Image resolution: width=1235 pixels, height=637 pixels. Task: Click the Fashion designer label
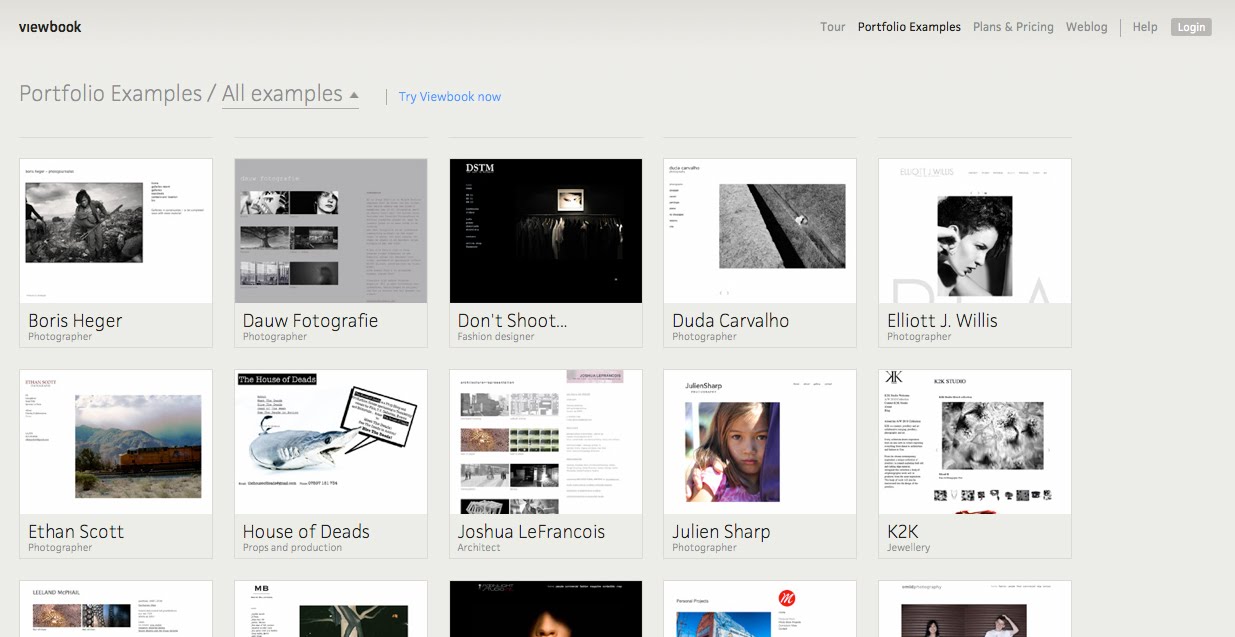tap(496, 337)
